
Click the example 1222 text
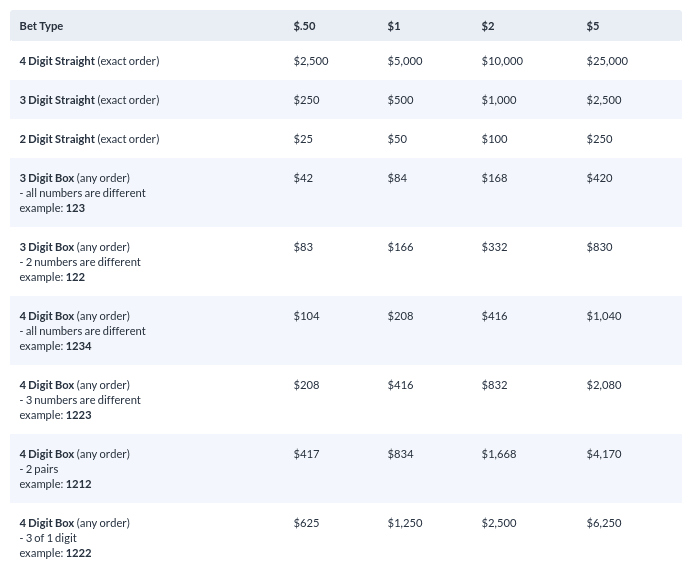pos(55,553)
